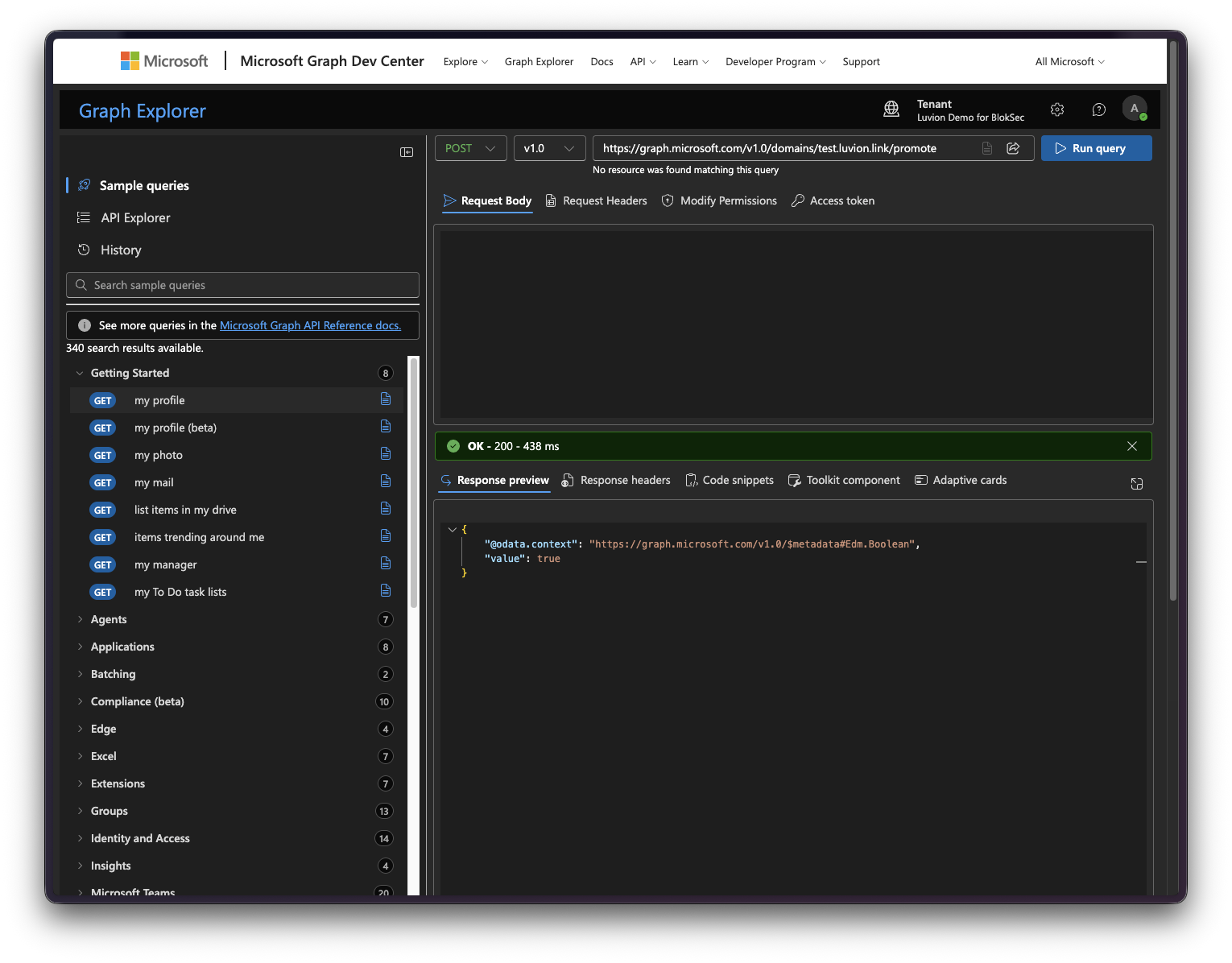The image size is (1232, 963).
Task: Click the sample queries list scrollbar
Action: pyautogui.click(x=414, y=483)
